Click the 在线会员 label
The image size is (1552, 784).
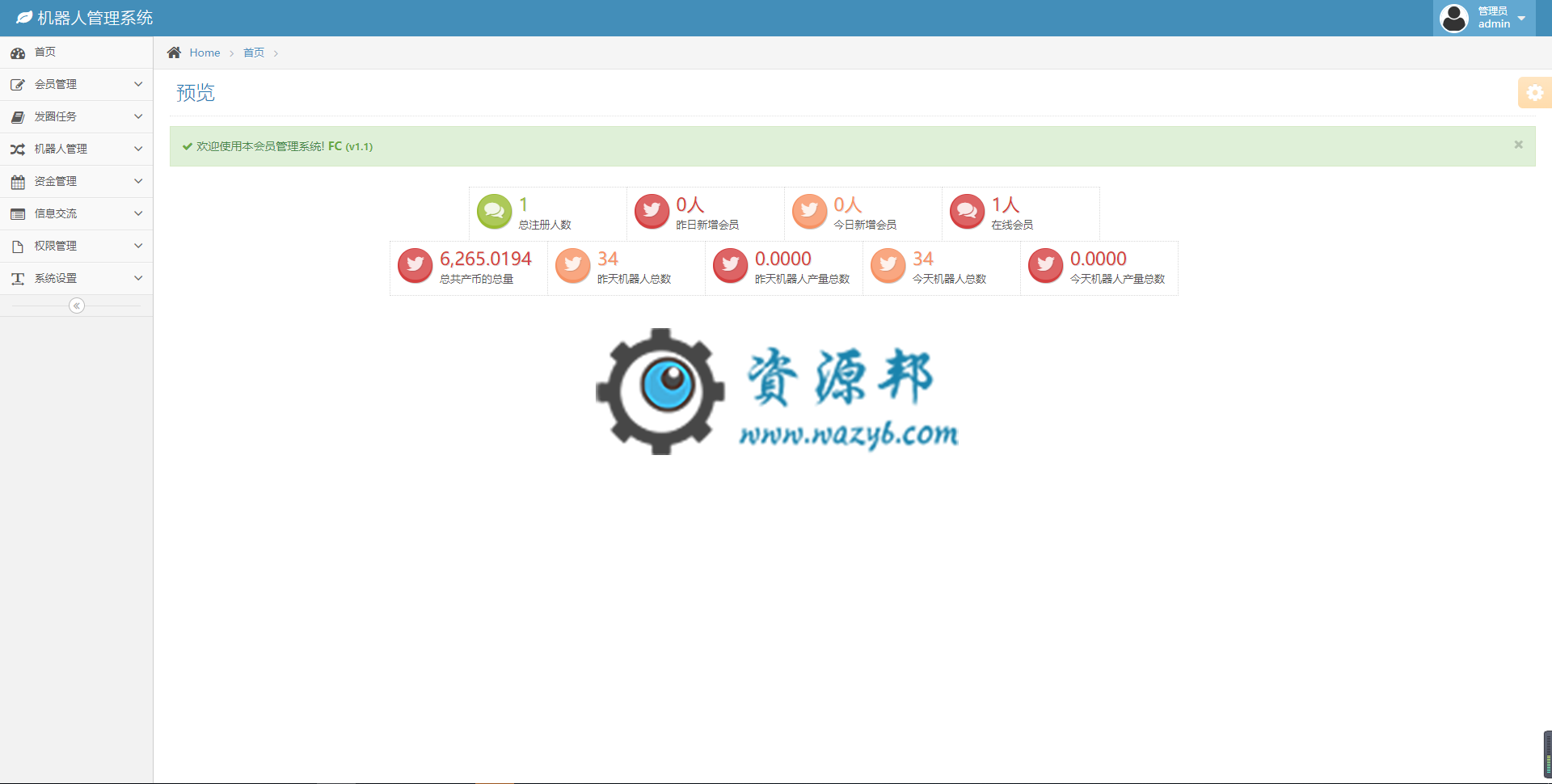point(1012,225)
